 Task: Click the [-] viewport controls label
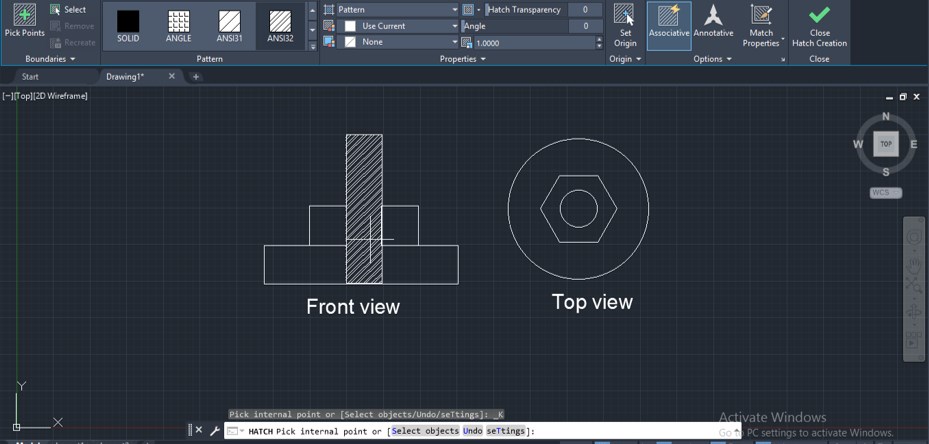(x=8, y=96)
